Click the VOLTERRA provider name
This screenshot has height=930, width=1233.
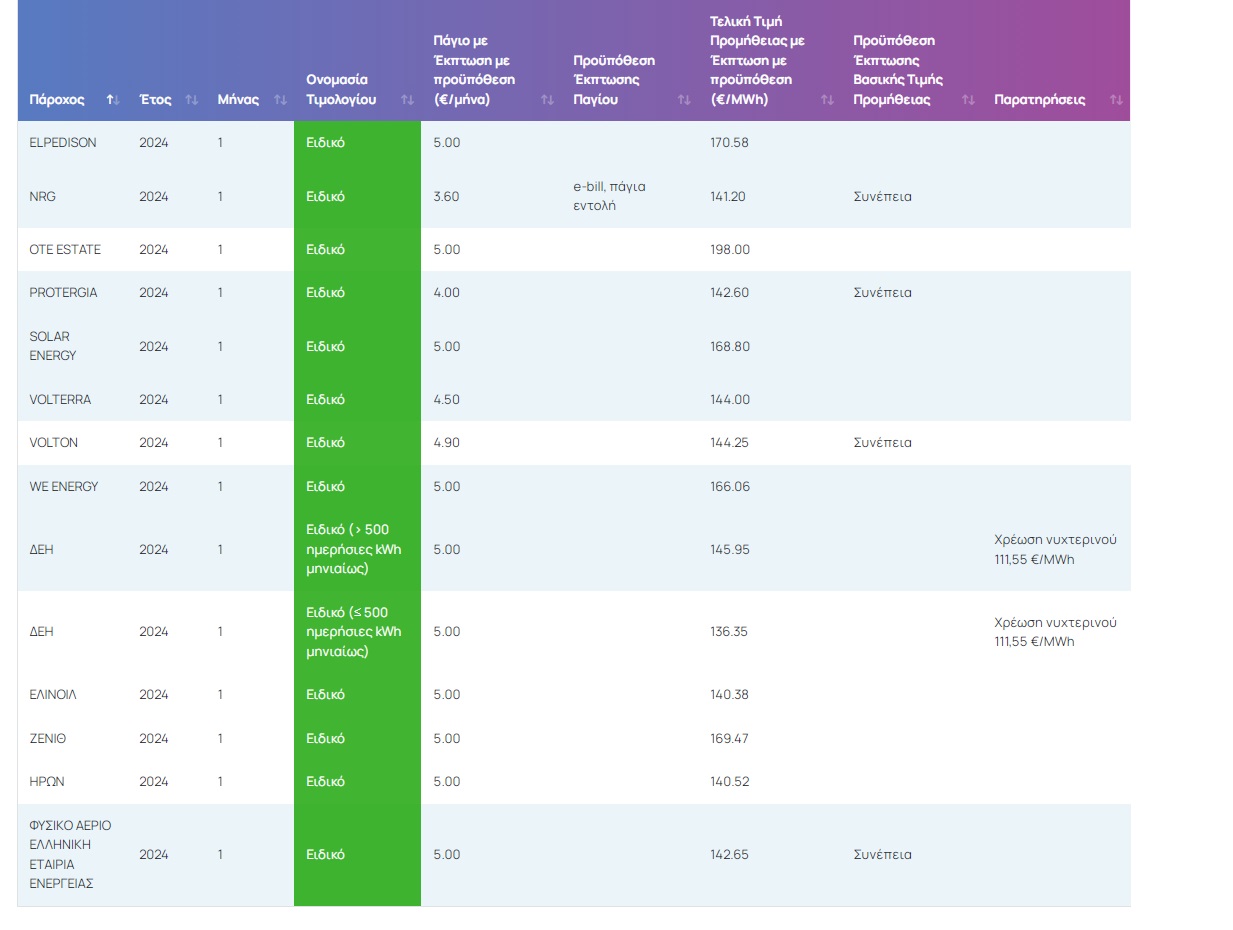pyautogui.click(x=60, y=400)
